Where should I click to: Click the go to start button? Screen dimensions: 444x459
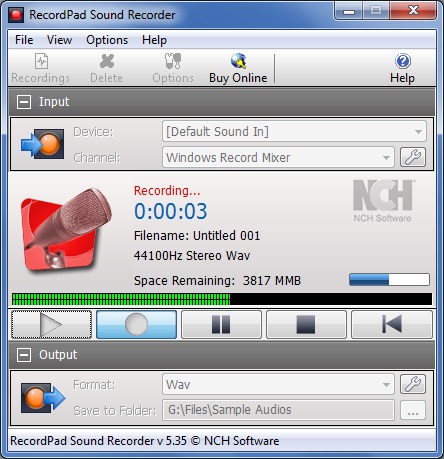pos(392,324)
